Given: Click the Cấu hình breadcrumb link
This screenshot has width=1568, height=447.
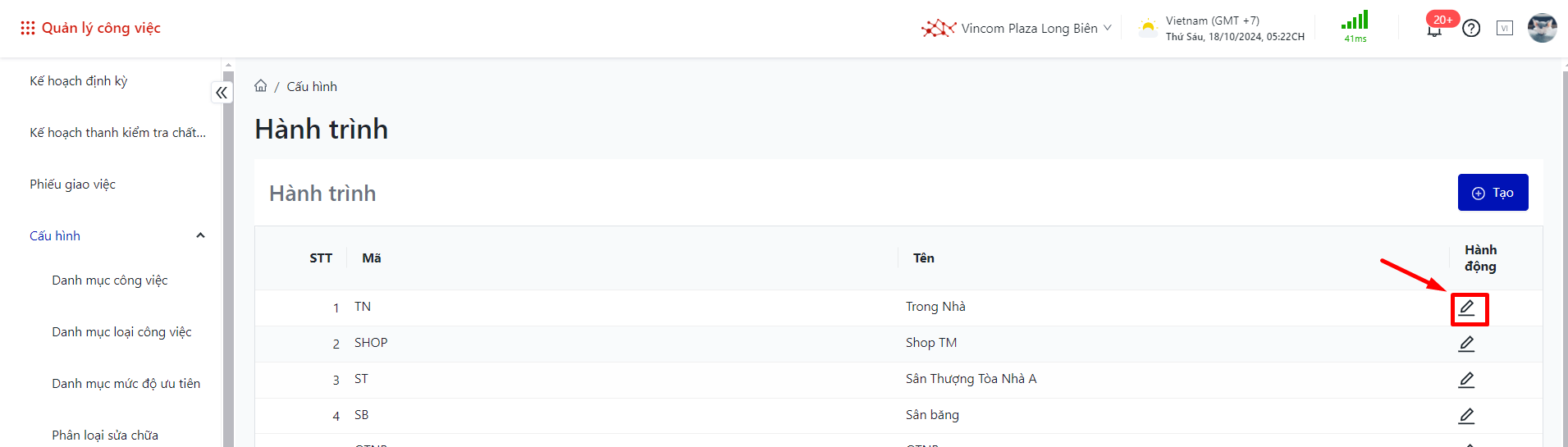Looking at the screenshot, I should coord(312,87).
